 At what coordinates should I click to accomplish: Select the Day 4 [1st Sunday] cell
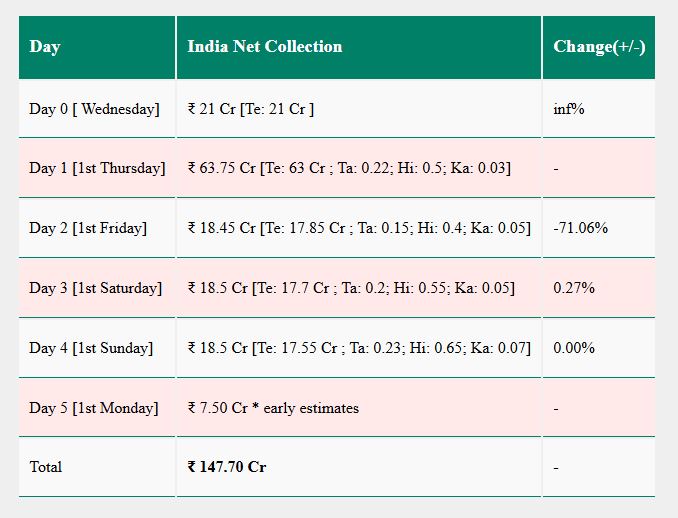tap(97, 348)
